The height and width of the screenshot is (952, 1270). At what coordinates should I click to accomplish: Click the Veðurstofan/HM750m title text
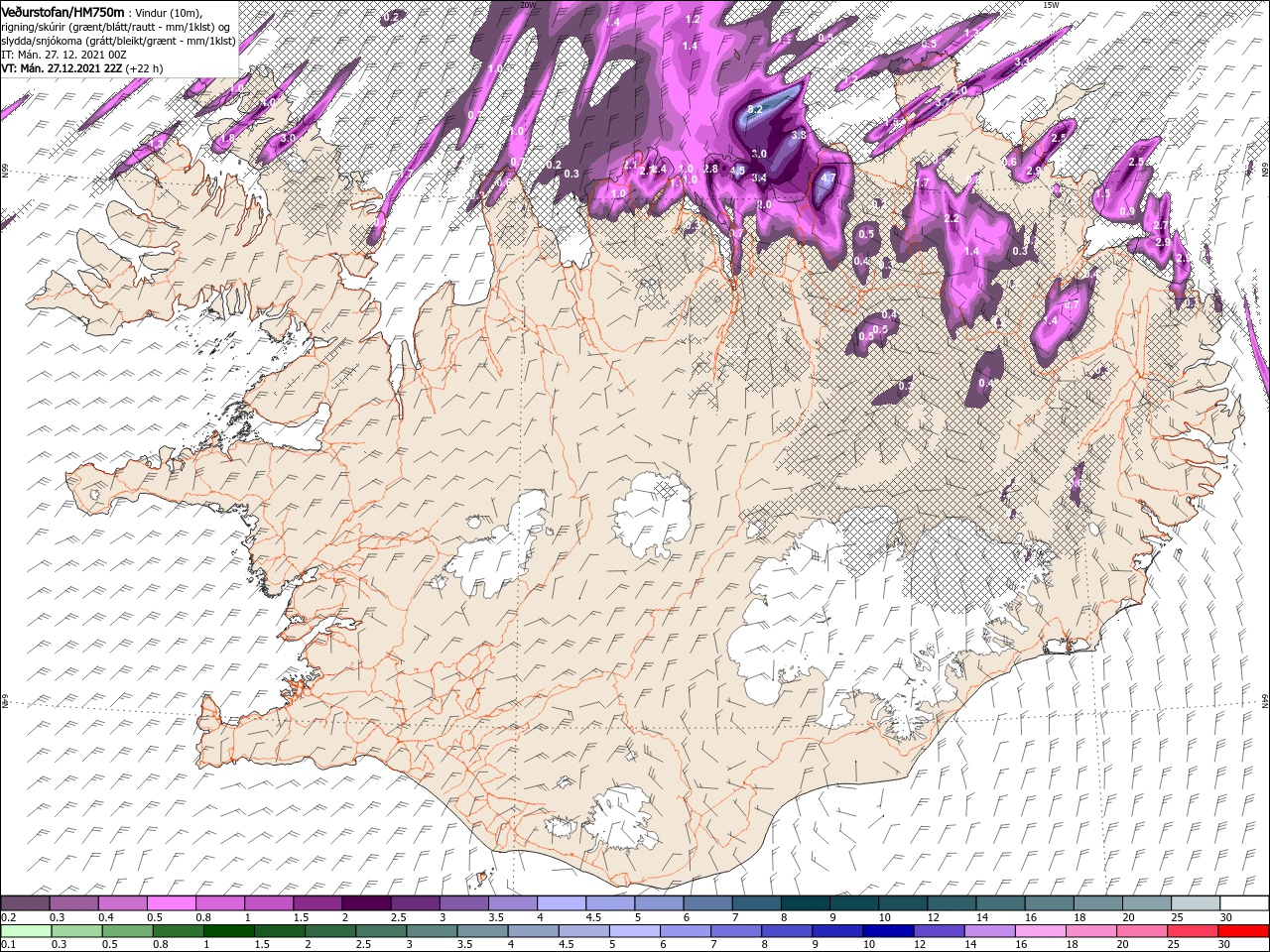point(63,11)
